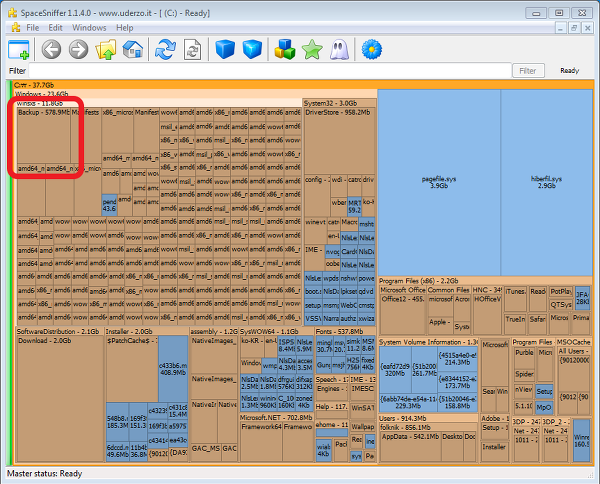Select the 'SoftwareDistribution - 2.1Gb' header
Viewport: 600px width, 484px height.
pos(58,331)
